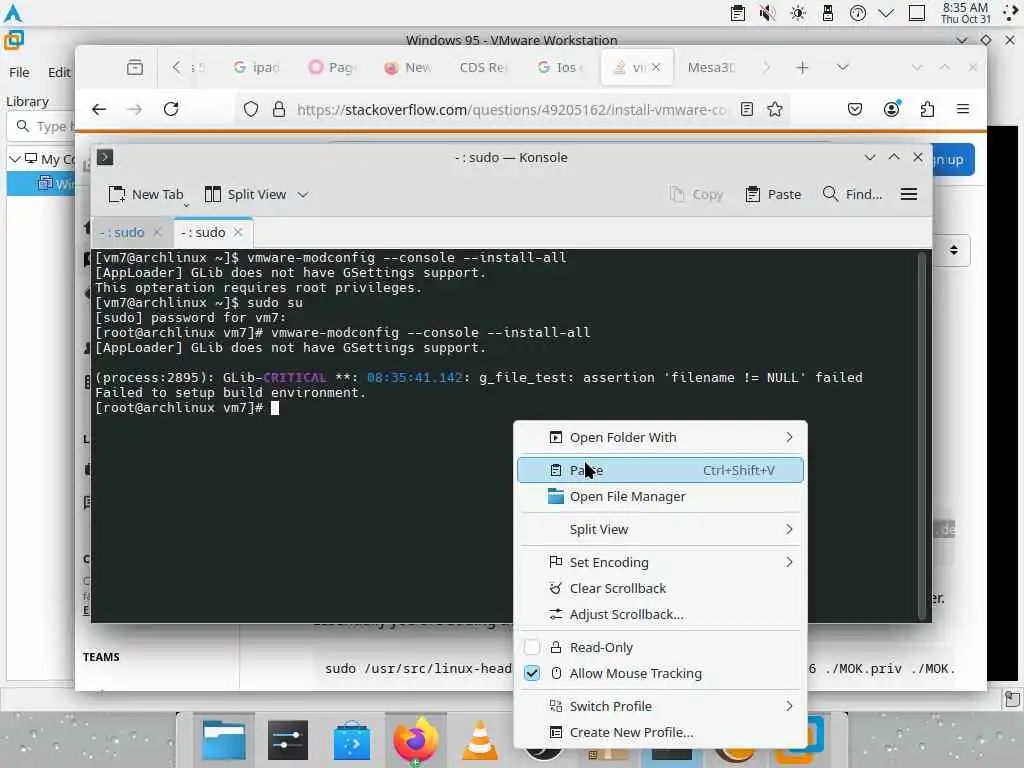This screenshot has width=1024, height=768.
Task: Select Clear Scrollback in context menu
Action: pos(660,588)
